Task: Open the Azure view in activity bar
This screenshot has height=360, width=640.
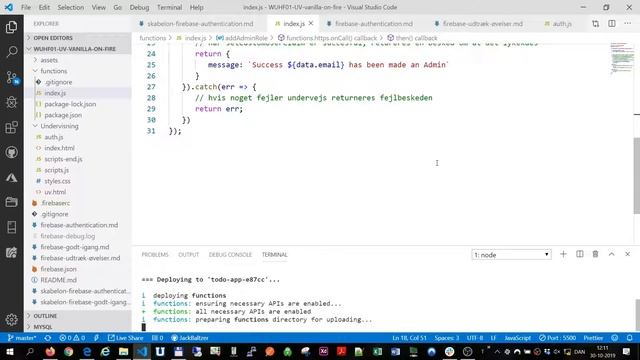Action: coord(11,178)
